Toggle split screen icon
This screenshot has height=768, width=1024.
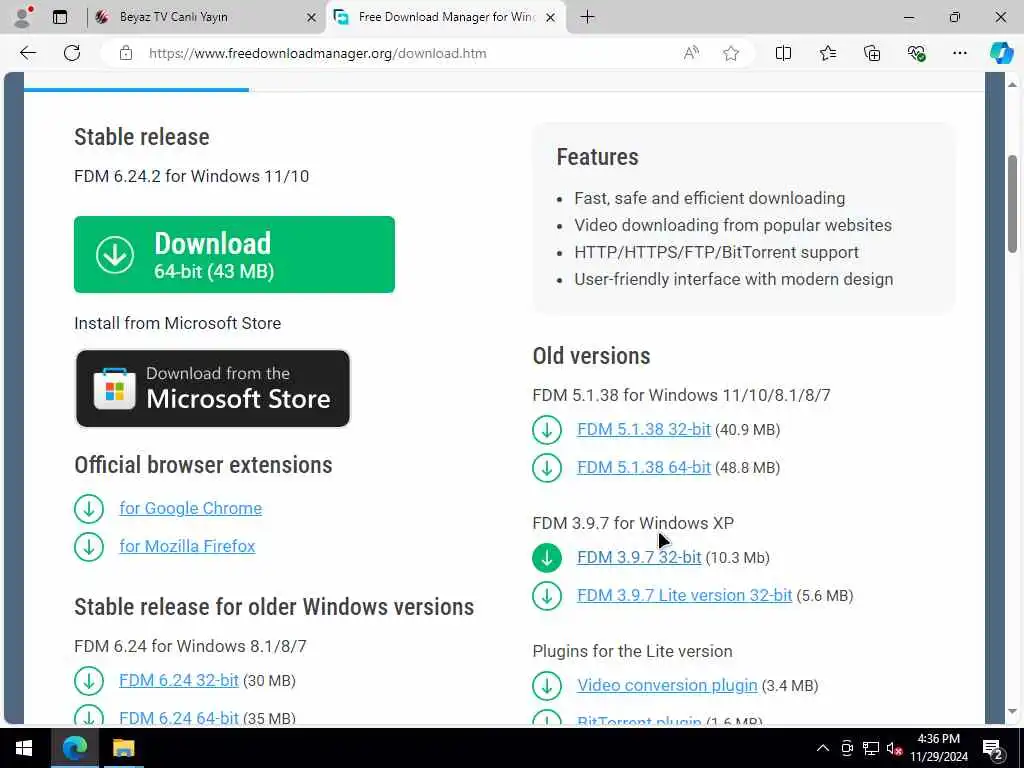(783, 53)
